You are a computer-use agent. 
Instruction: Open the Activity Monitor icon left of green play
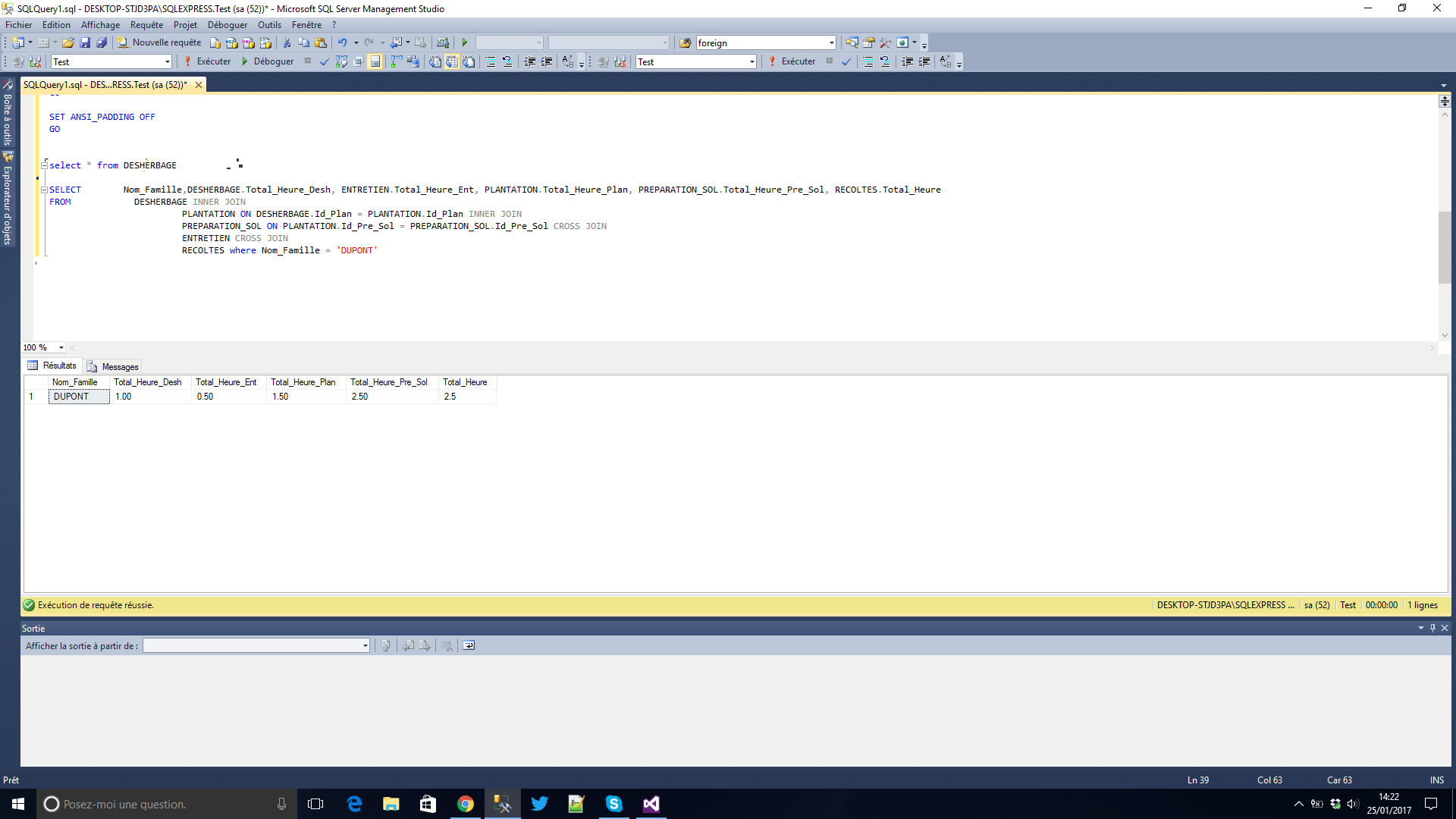pos(443,43)
